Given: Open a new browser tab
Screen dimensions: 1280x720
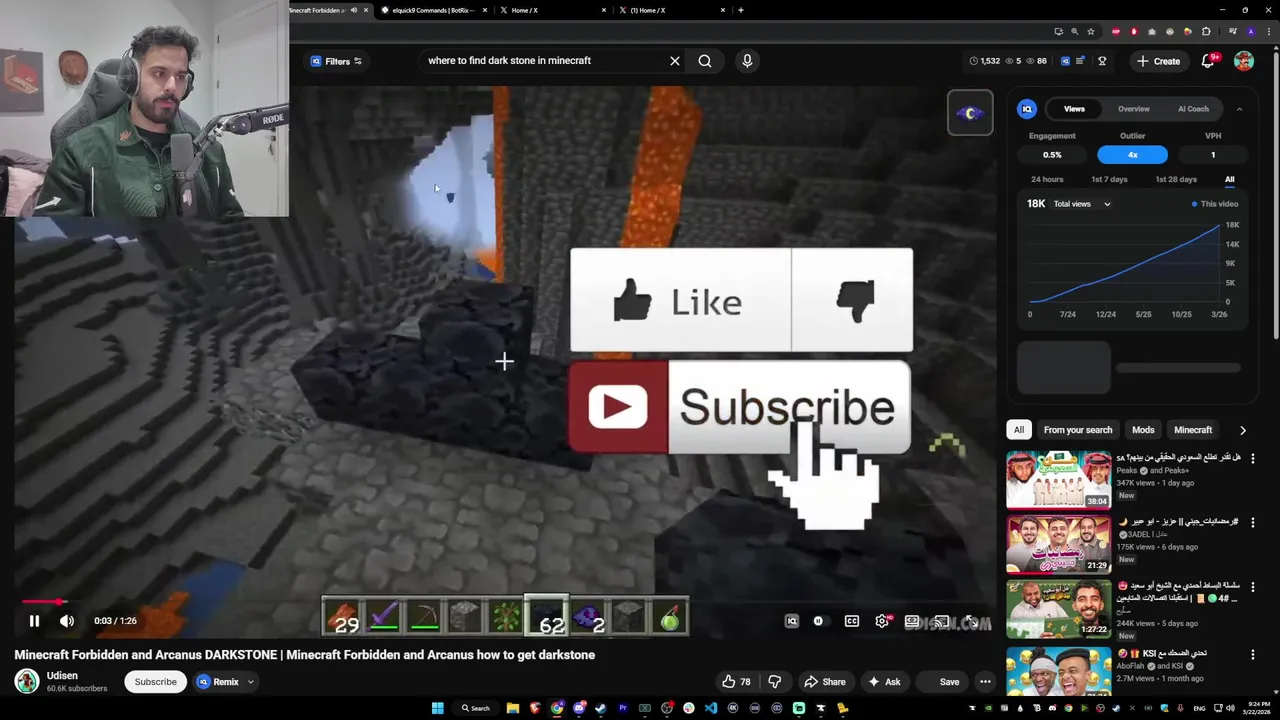Looking at the screenshot, I should (x=740, y=10).
